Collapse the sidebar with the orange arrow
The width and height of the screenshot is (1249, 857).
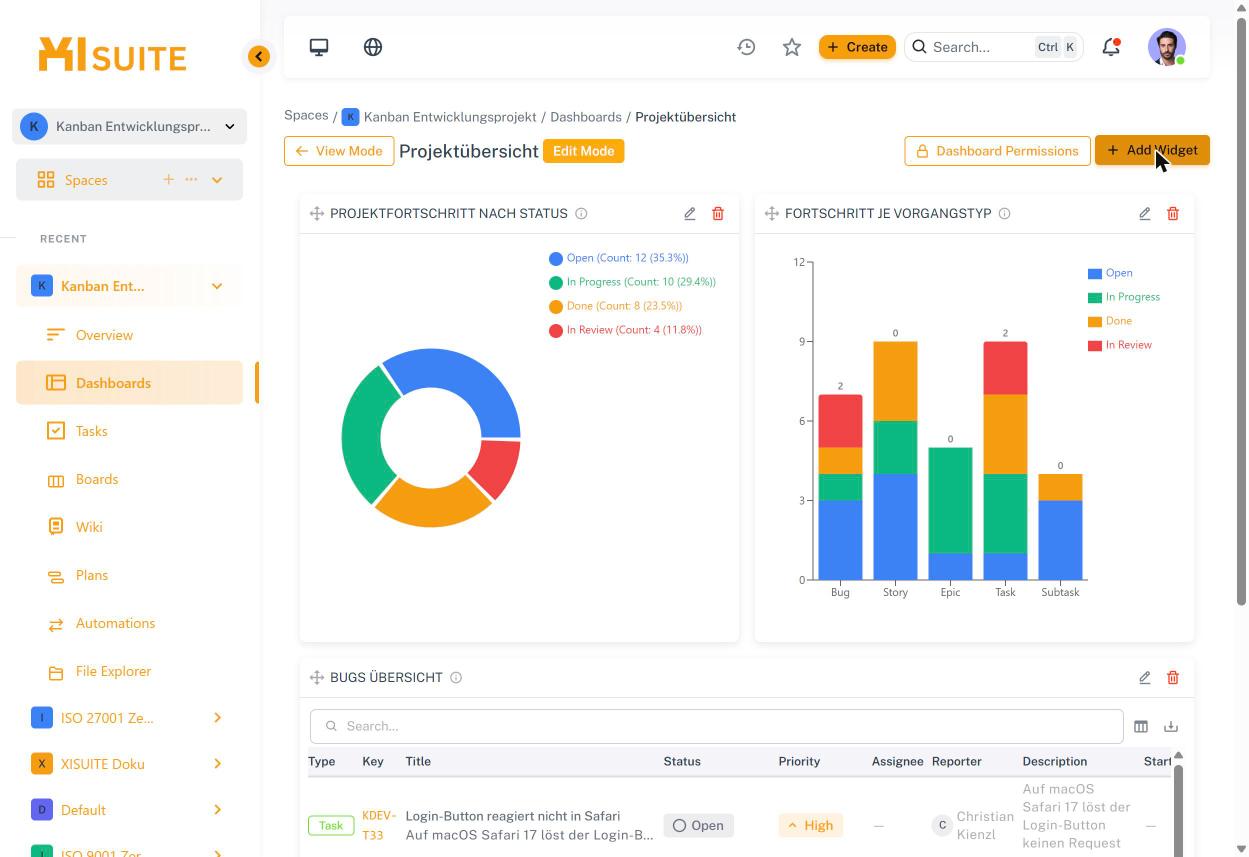pyautogui.click(x=259, y=56)
